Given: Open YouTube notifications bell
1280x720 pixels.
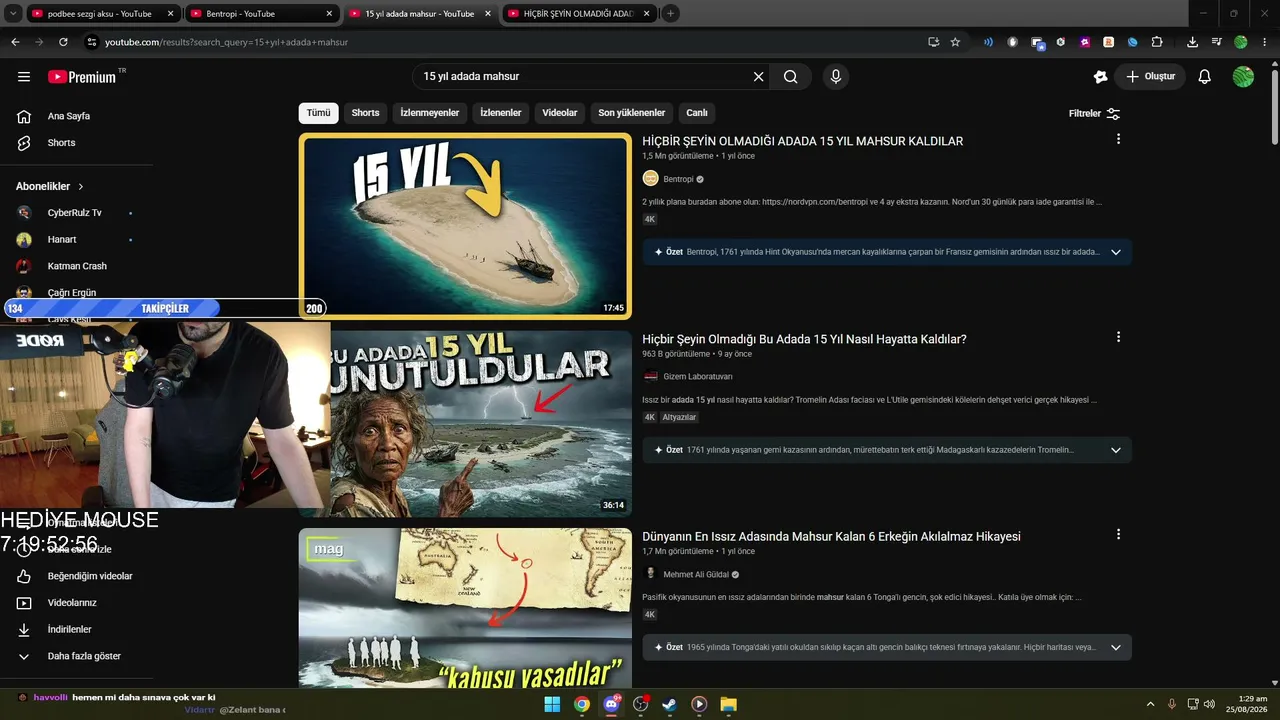Looking at the screenshot, I should (1205, 77).
